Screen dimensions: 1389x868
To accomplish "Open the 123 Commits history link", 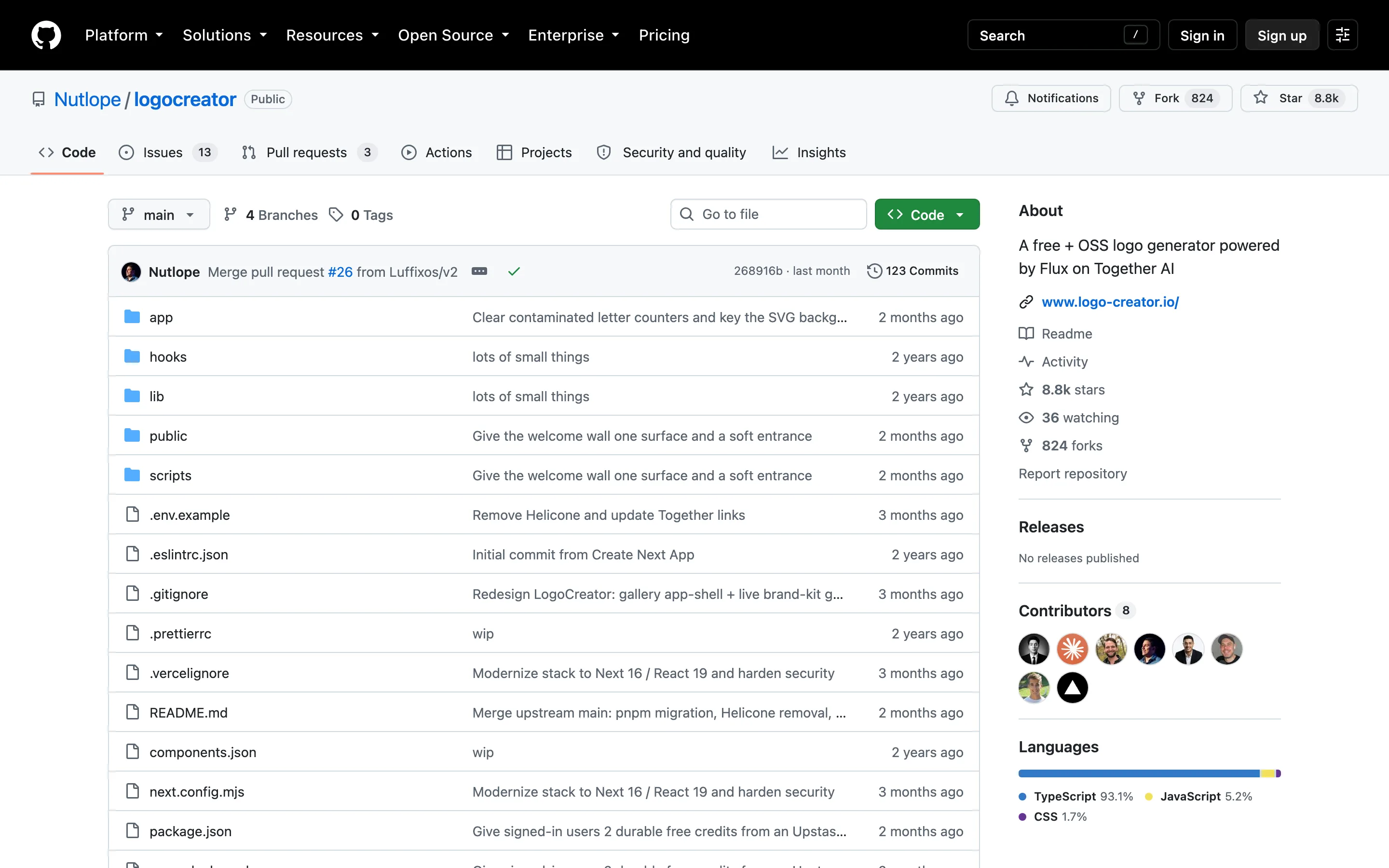I will [x=912, y=271].
